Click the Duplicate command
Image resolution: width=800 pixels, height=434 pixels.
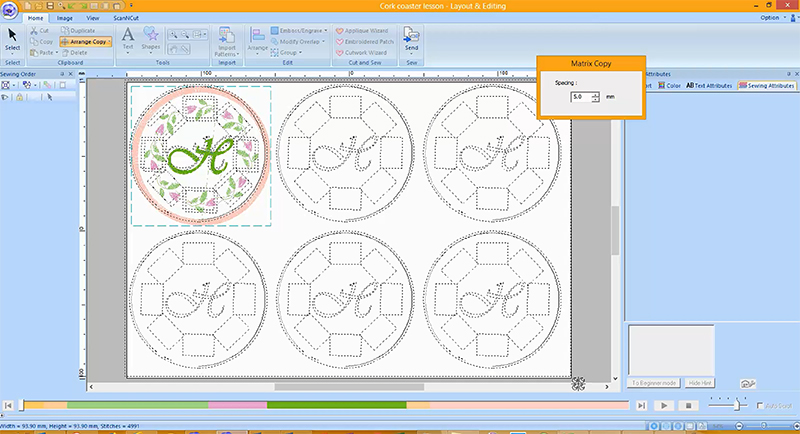(78, 31)
